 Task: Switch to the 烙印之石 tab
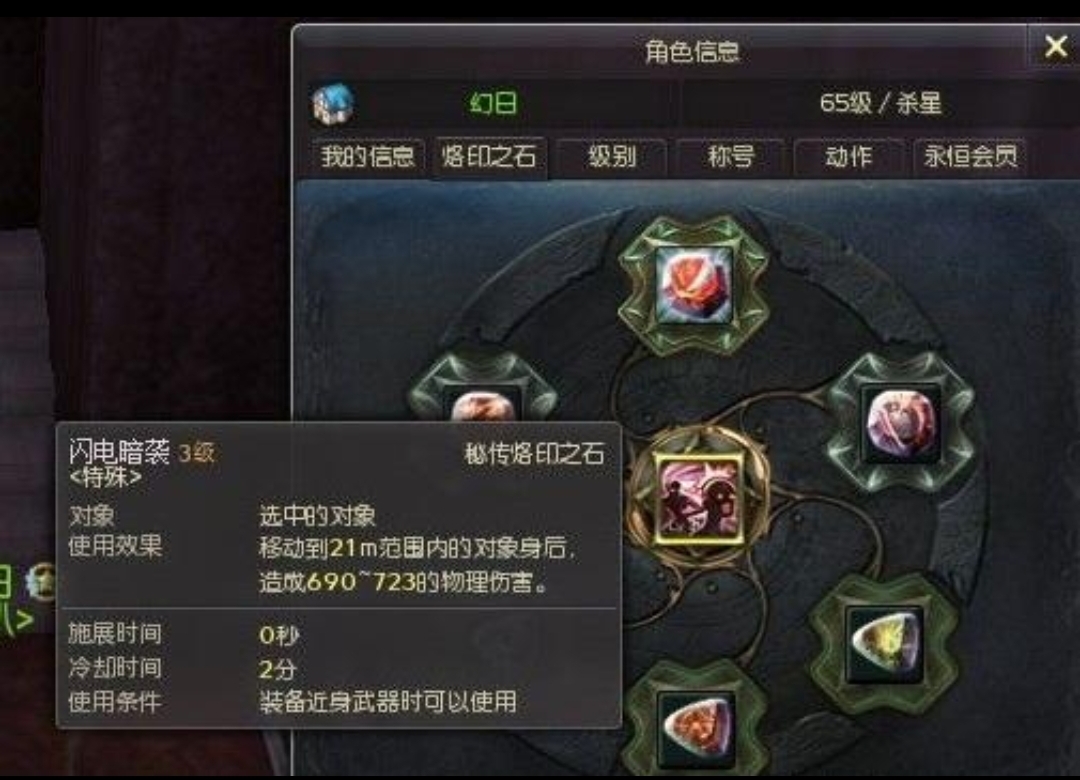[489, 157]
